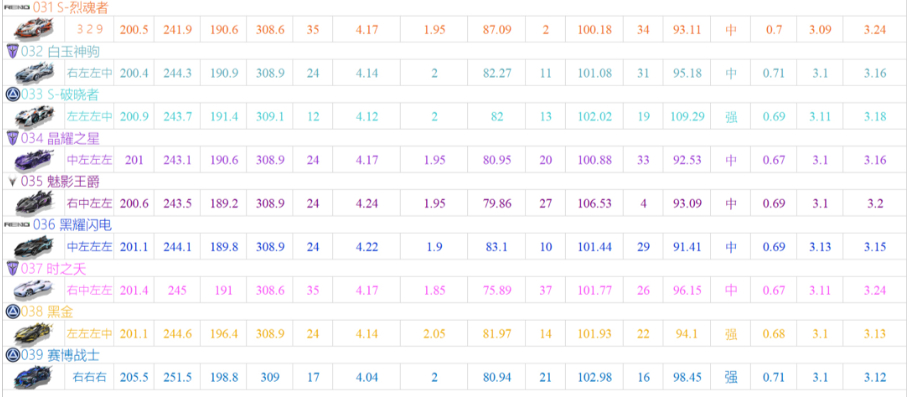The width and height of the screenshot is (910, 397).
Task: Click the RENO logo beside 036 黑耀闪电
Action: tap(16, 224)
